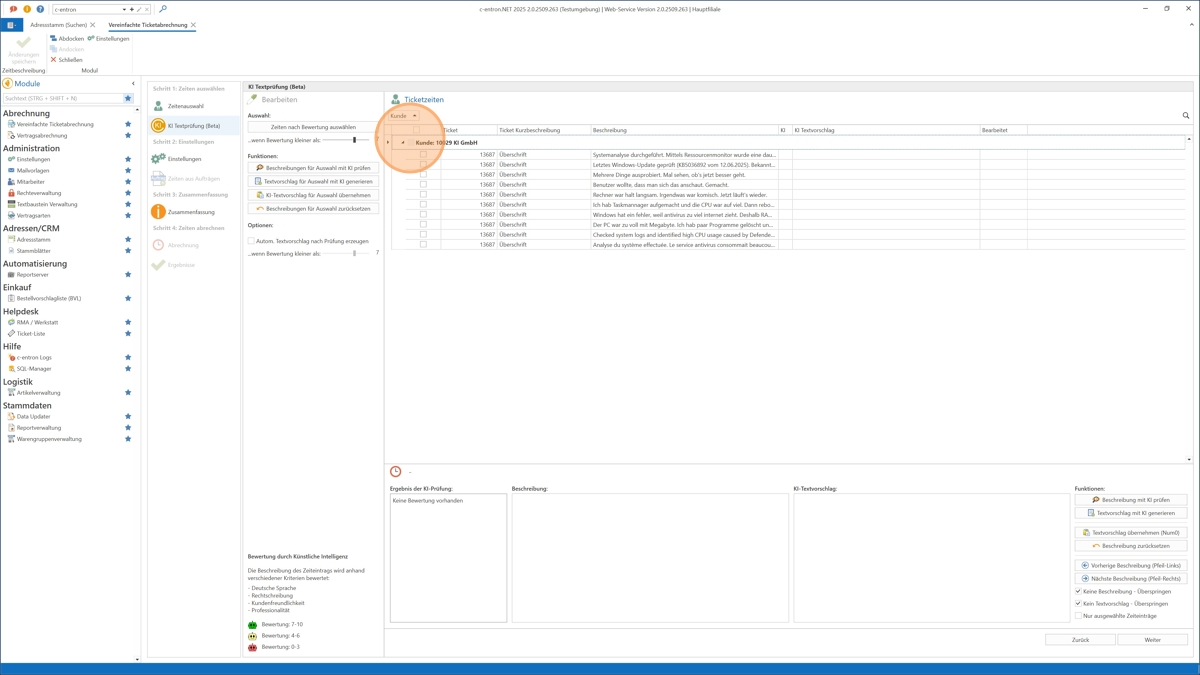Click Zeiten nach Bewertung auswählen button
This screenshot has height=675, width=1200.
coord(313,127)
